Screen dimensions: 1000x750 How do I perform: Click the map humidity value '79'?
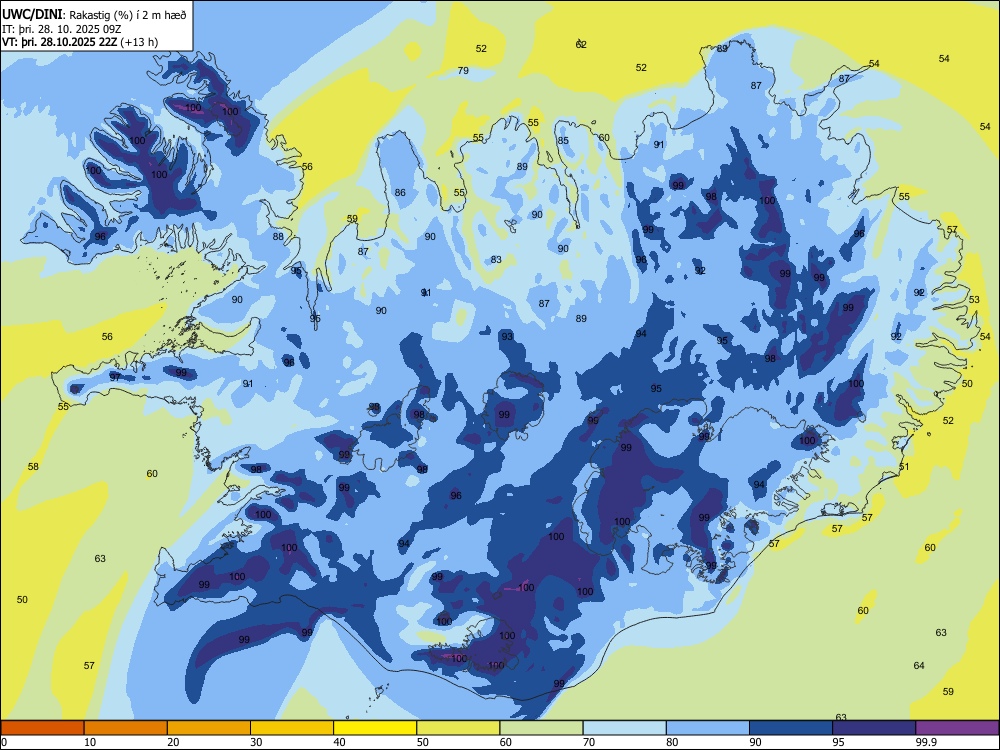pos(463,71)
